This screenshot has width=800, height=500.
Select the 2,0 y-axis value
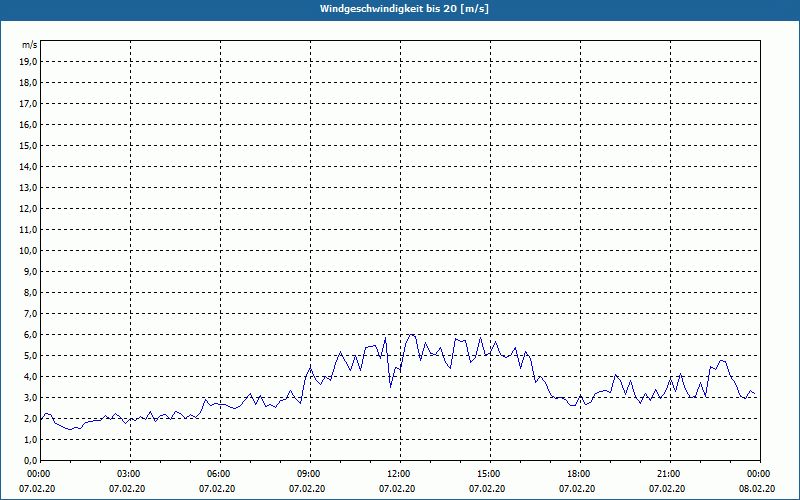(30, 418)
